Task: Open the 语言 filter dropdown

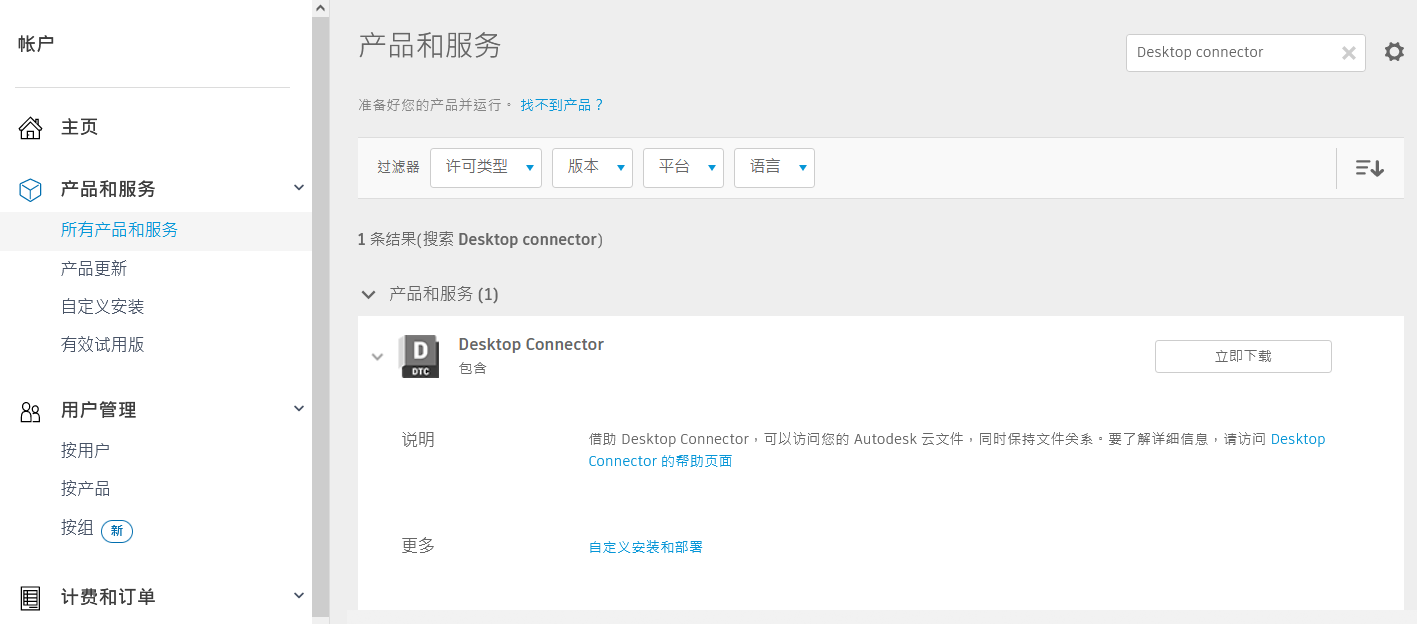Action: point(774,168)
